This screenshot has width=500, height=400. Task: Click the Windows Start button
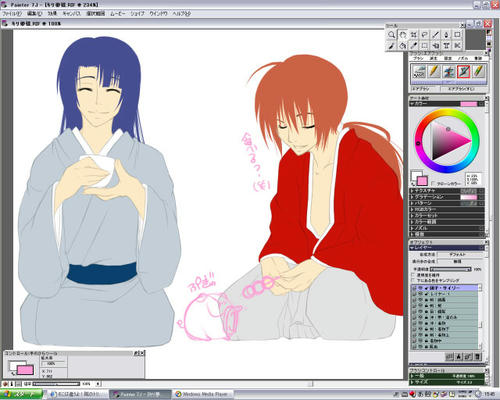pos(21,394)
